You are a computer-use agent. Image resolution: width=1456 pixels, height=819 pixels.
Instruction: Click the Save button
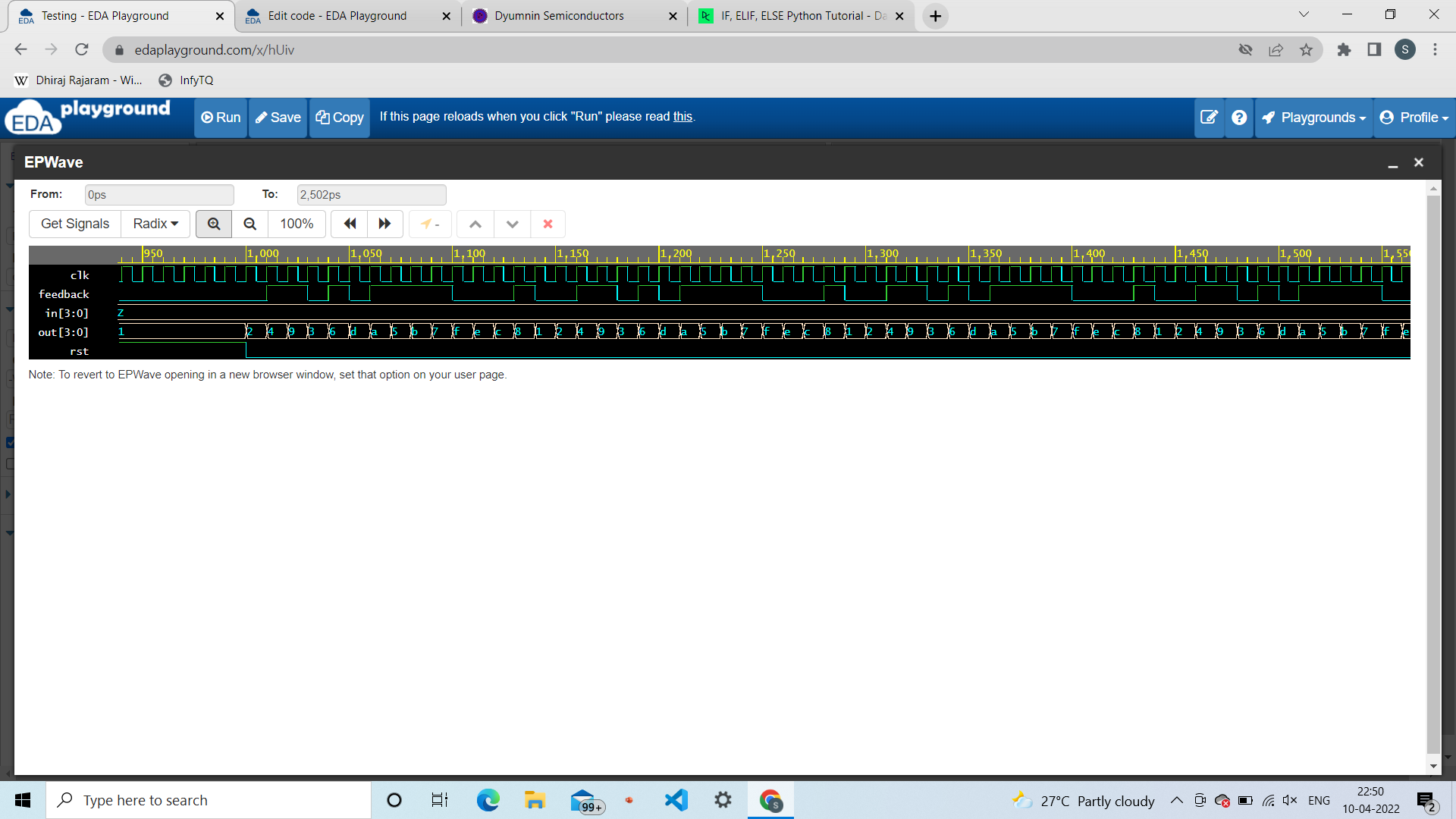coord(278,117)
